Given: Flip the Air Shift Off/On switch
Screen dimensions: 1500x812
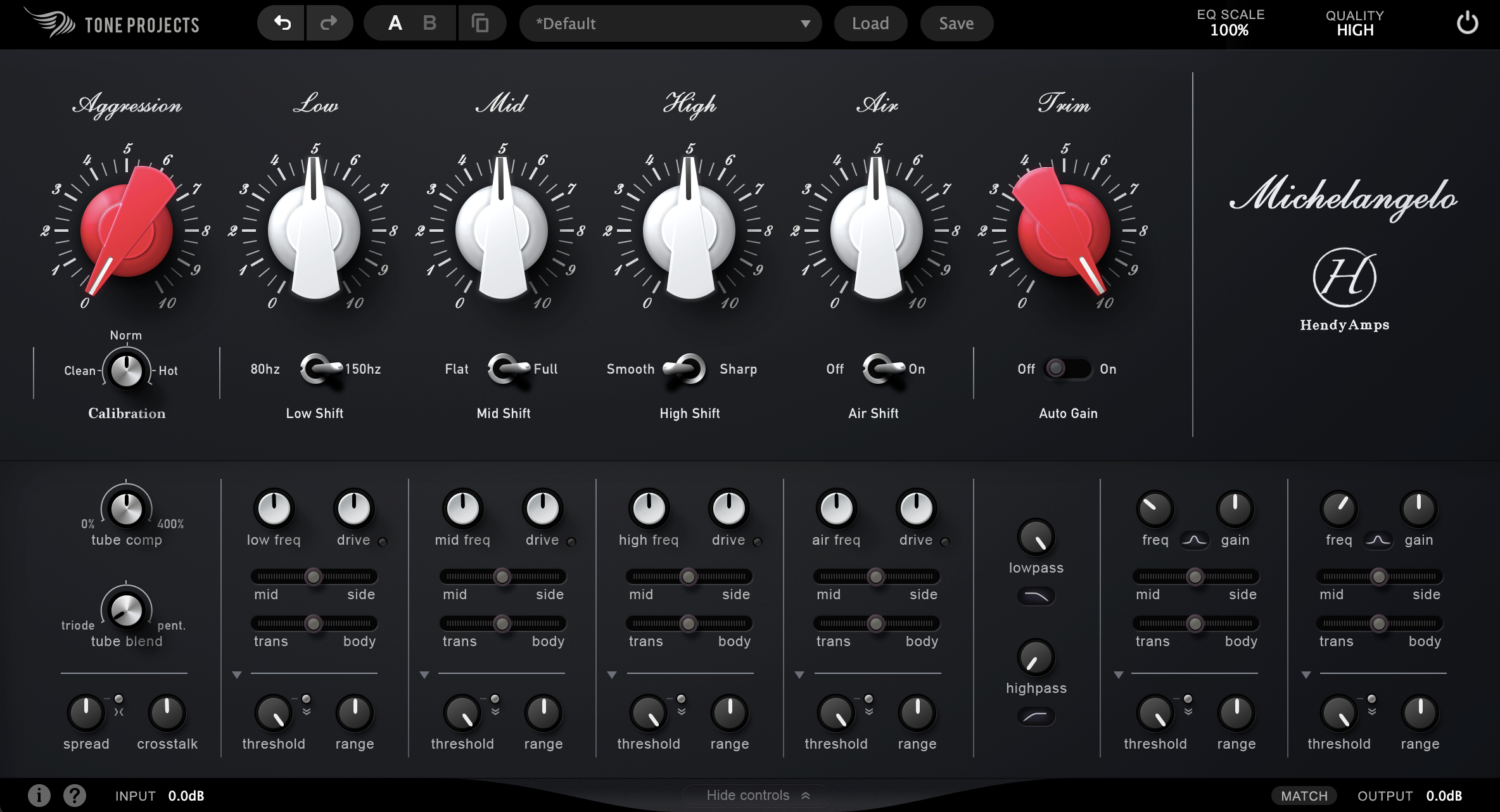Looking at the screenshot, I should tap(886, 369).
